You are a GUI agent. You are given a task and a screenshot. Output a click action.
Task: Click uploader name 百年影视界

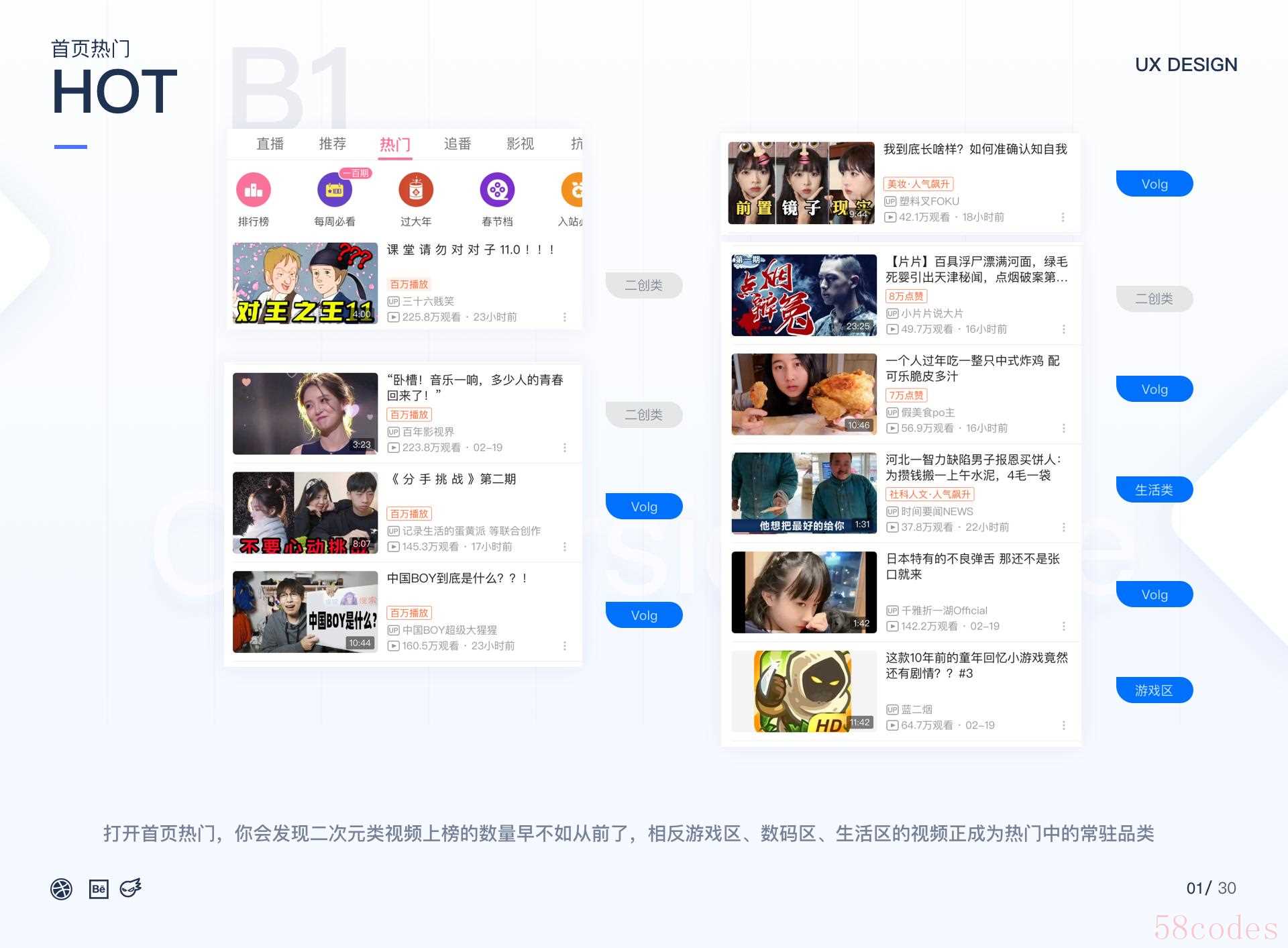tap(429, 432)
